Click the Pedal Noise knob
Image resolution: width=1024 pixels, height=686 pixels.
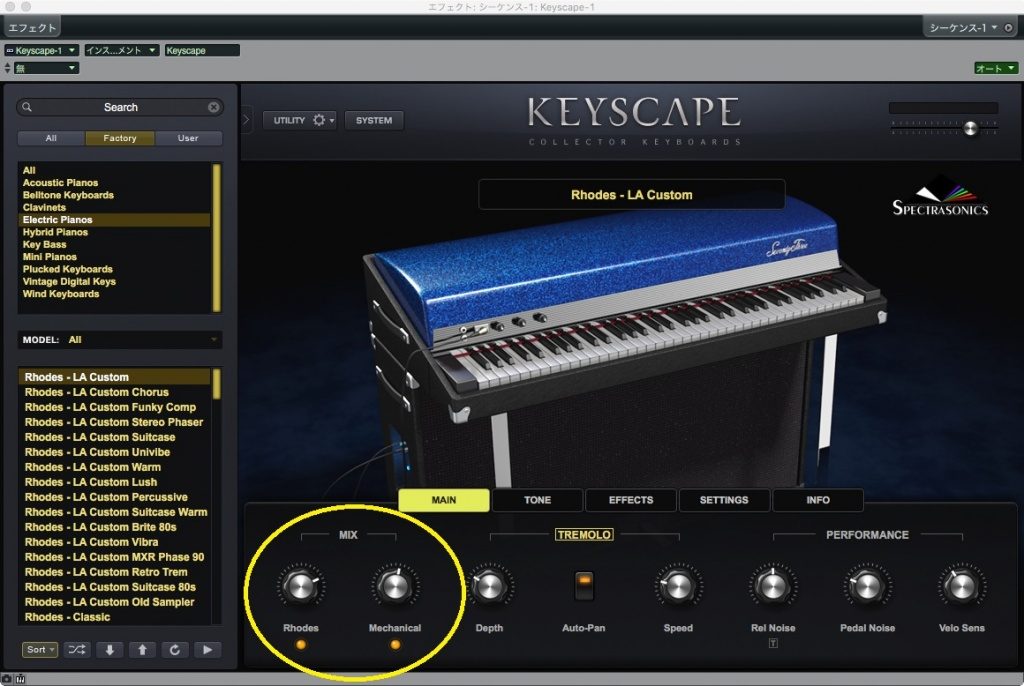click(x=867, y=586)
